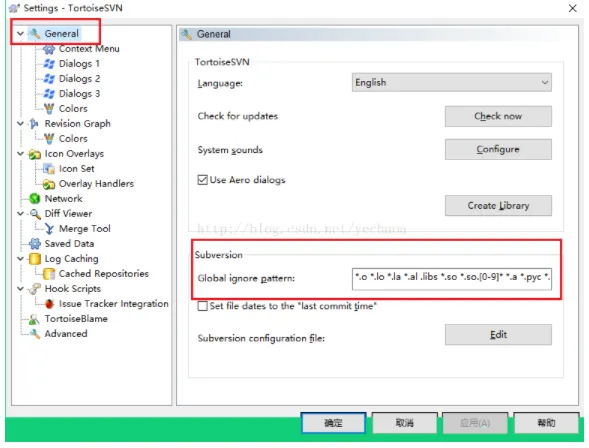Screen dimensions: 589x448
Task: Click the TortoiseBlame icon
Action: [x=34, y=319]
